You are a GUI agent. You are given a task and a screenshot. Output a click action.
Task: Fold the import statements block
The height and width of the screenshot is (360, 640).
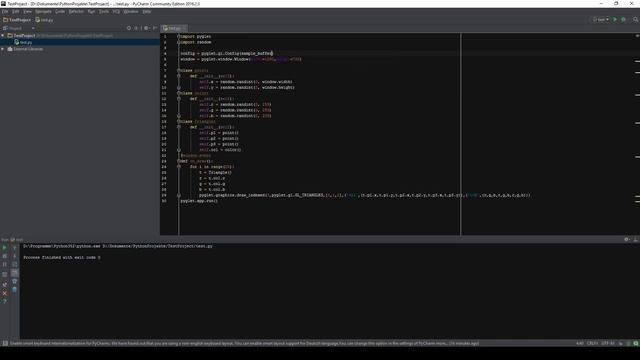point(179,36)
